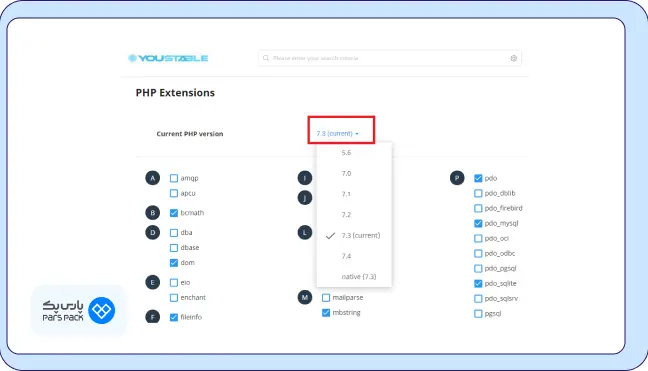Screen dimensions: 648x371
Task: Enable the eio extension checkbox
Action: click(174, 283)
